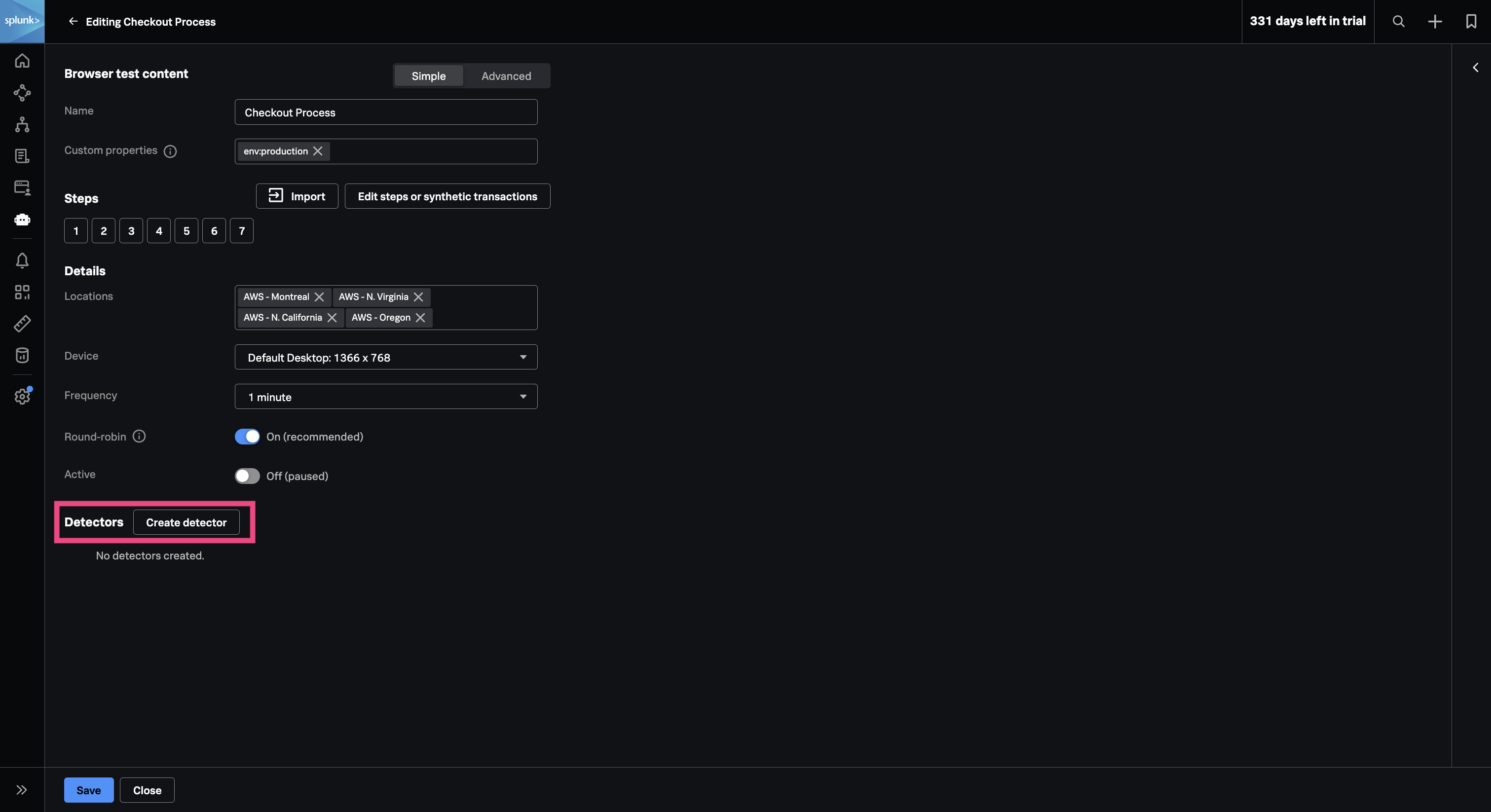
Task: Click the Create detector button
Action: [186, 522]
